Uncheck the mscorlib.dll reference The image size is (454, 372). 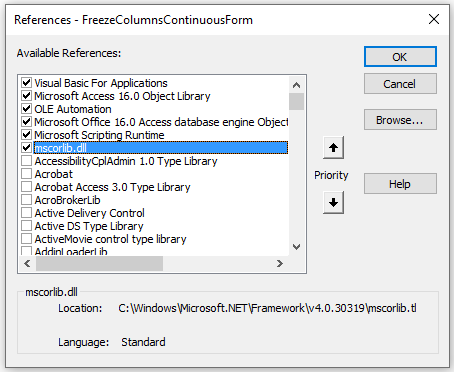pos(26,148)
